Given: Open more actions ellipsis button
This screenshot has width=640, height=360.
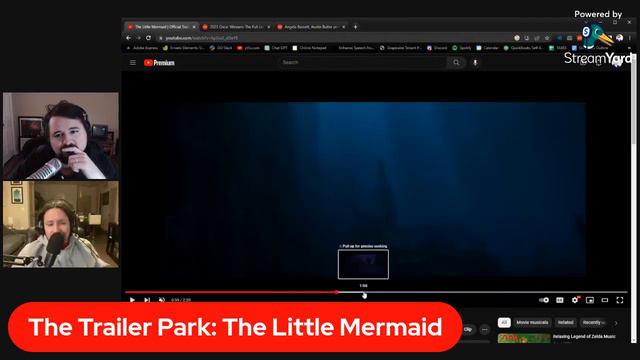Looking at the screenshot, I should click(484, 329).
